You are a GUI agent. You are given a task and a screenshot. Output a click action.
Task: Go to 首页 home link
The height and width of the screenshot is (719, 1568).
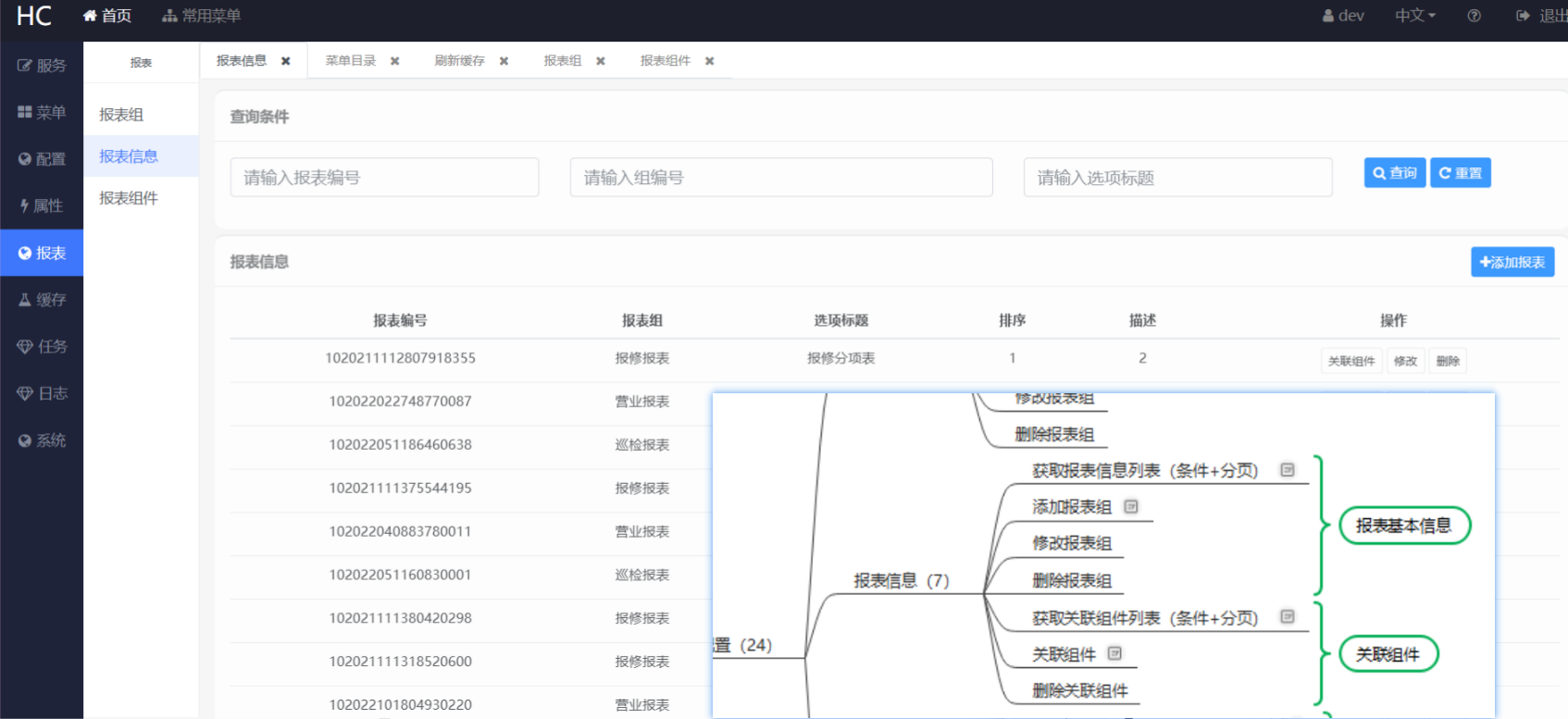click(x=107, y=16)
